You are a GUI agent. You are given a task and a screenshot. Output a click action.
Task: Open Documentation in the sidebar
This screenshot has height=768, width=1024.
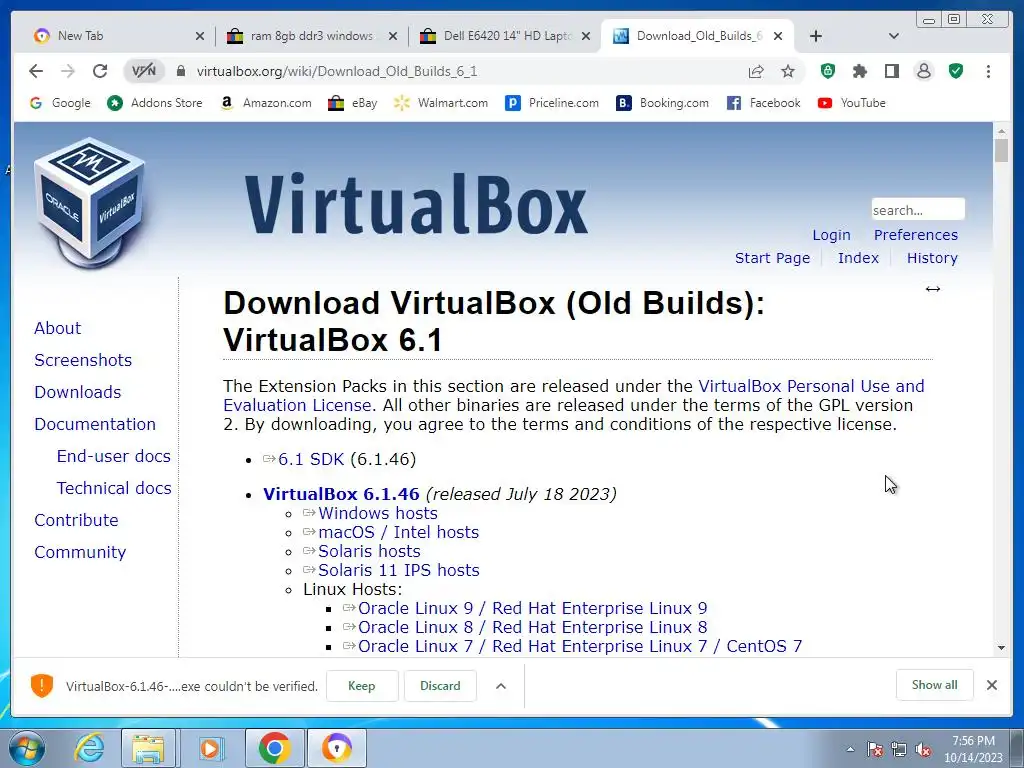pyautogui.click(x=95, y=424)
